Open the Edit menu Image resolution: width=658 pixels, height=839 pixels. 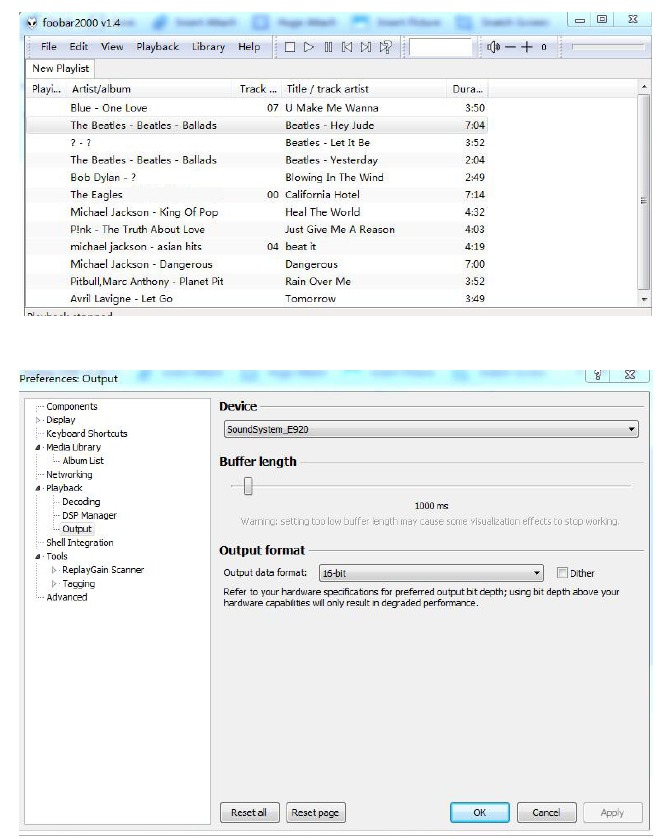click(x=79, y=47)
